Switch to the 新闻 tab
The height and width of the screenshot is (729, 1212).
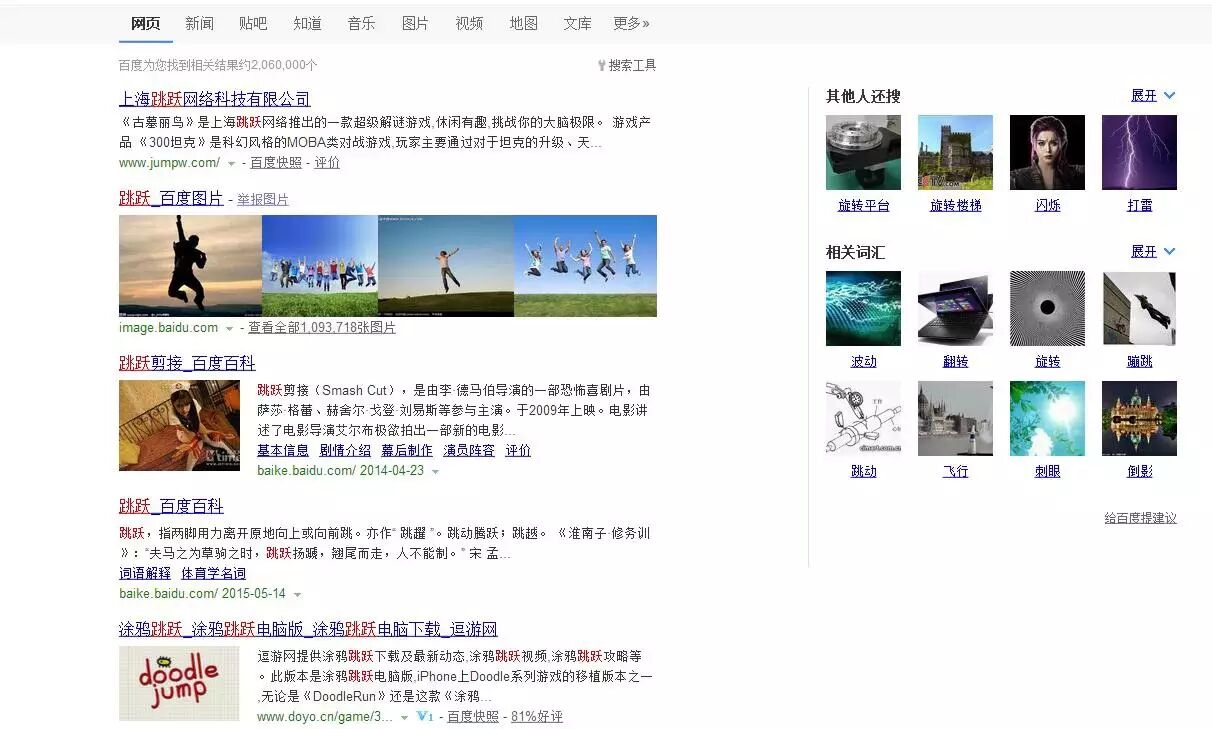tap(199, 23)
